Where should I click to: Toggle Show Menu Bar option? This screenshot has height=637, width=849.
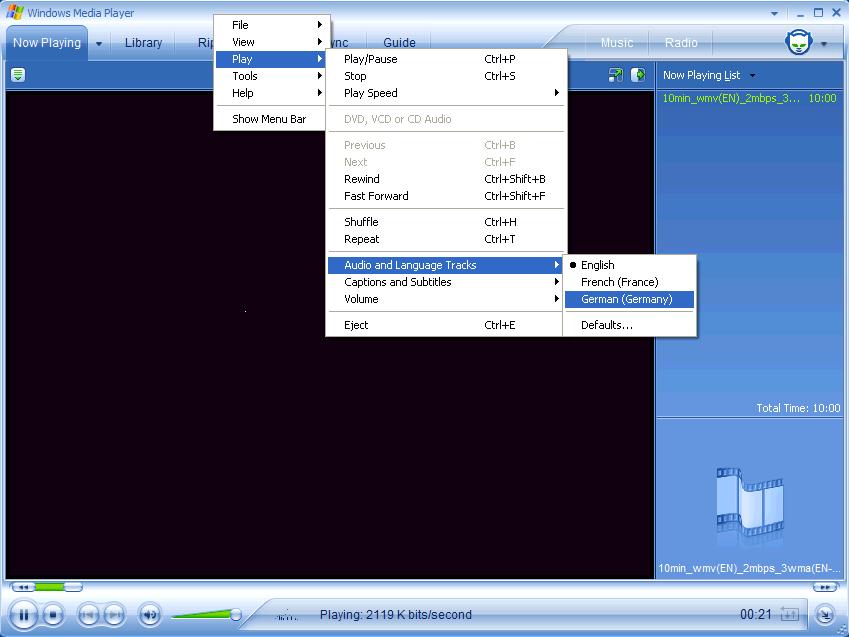[x=271, y=119]
